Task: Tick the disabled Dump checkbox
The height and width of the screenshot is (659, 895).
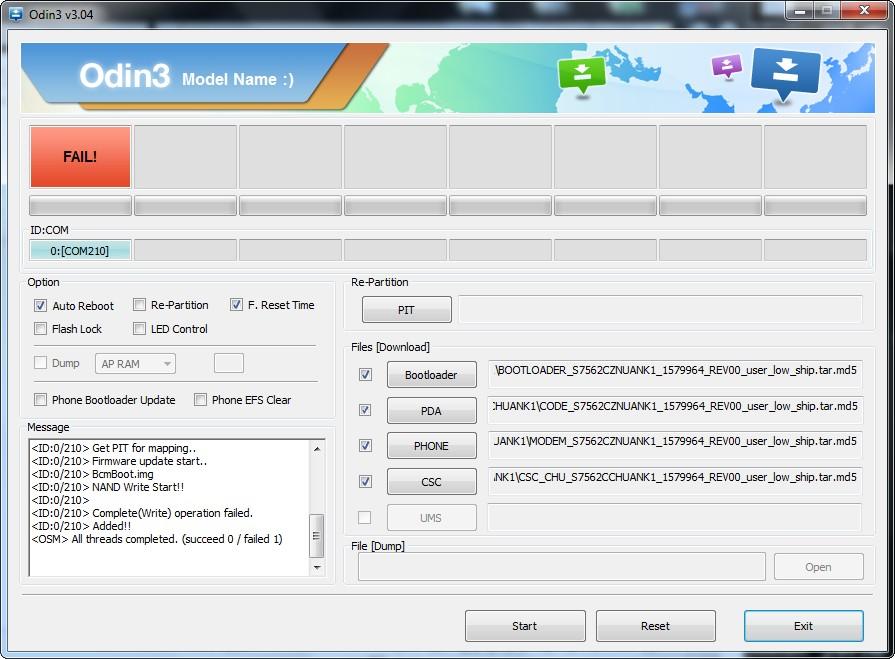Action: click(41, 362)
